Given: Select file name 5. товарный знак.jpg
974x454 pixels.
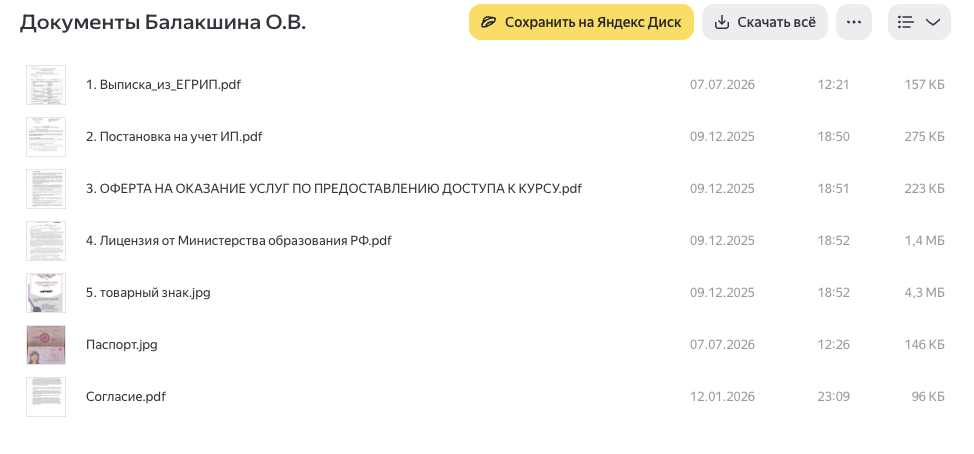Looking at the screenshot, I should (x=148, y=293).
